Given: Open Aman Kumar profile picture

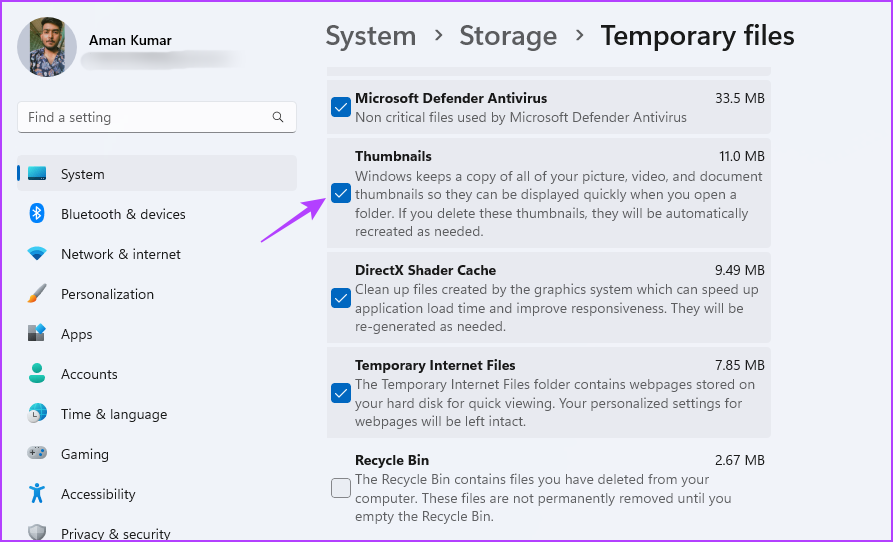Looking at the screenshot, I should pyautogui.click(x=47, y=47).
